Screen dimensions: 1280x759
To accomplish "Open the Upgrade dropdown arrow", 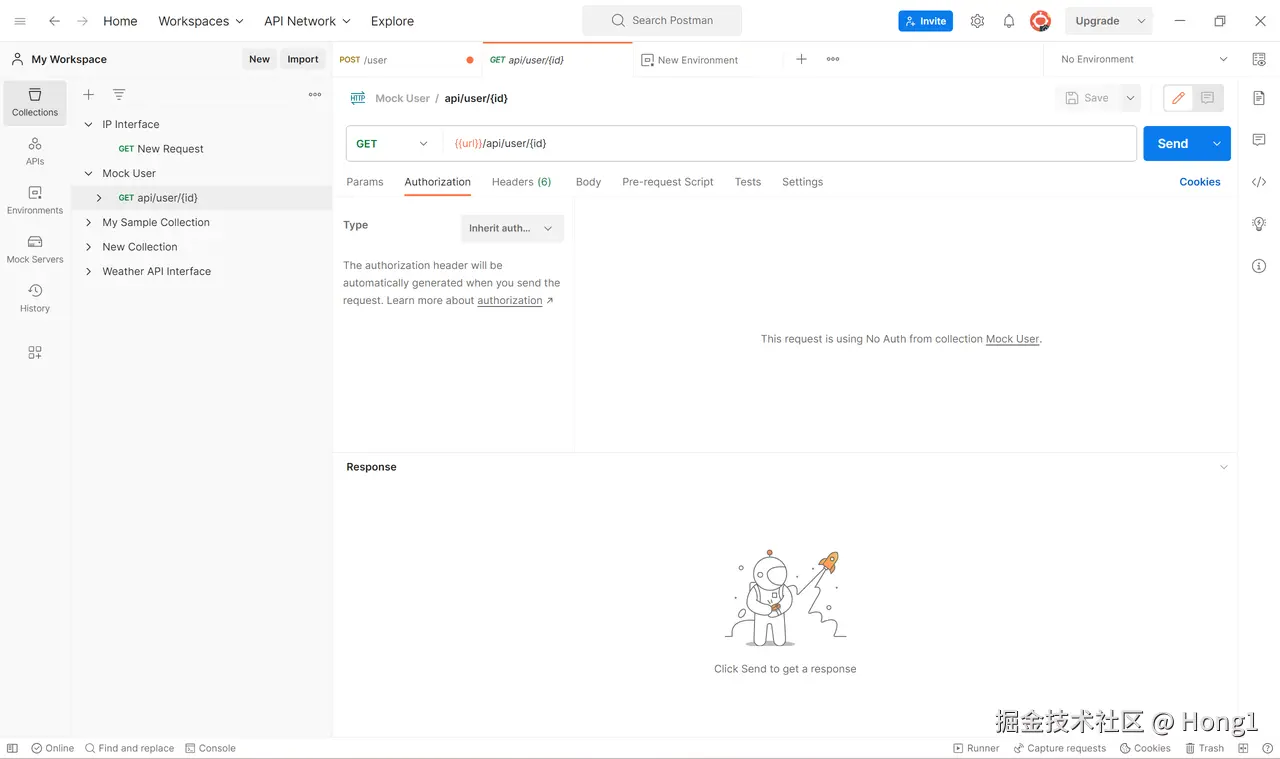I will point(1141,21).
